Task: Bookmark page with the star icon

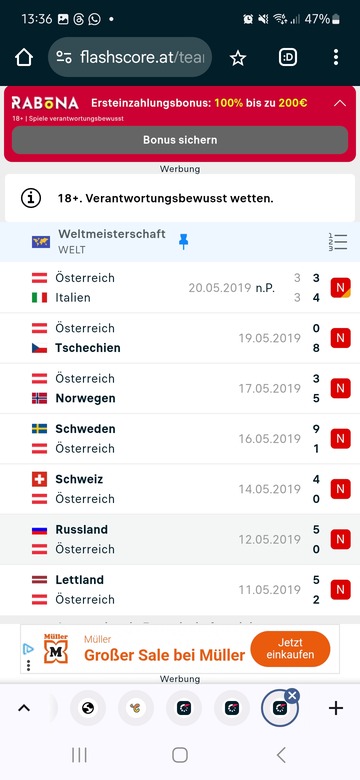Action: [x=238, y=58]
